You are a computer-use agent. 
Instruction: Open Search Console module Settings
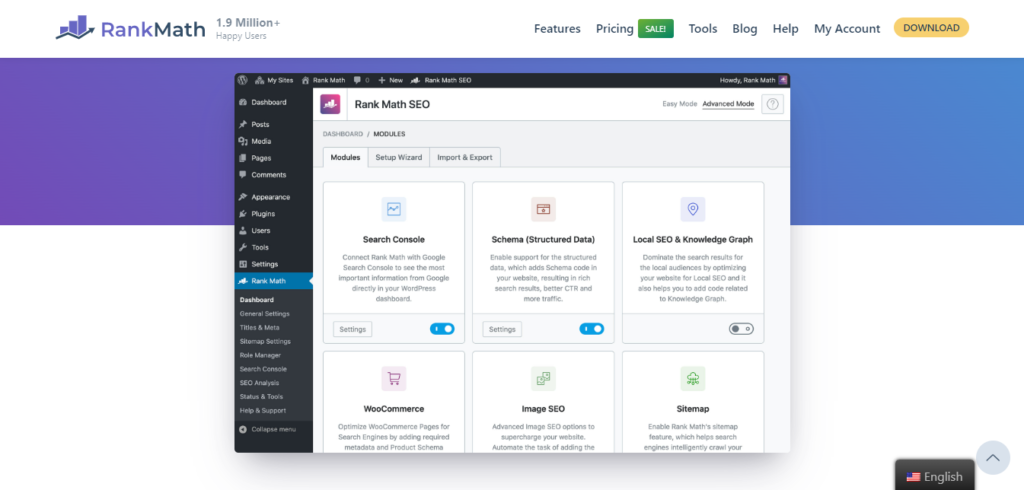(353, 329)
